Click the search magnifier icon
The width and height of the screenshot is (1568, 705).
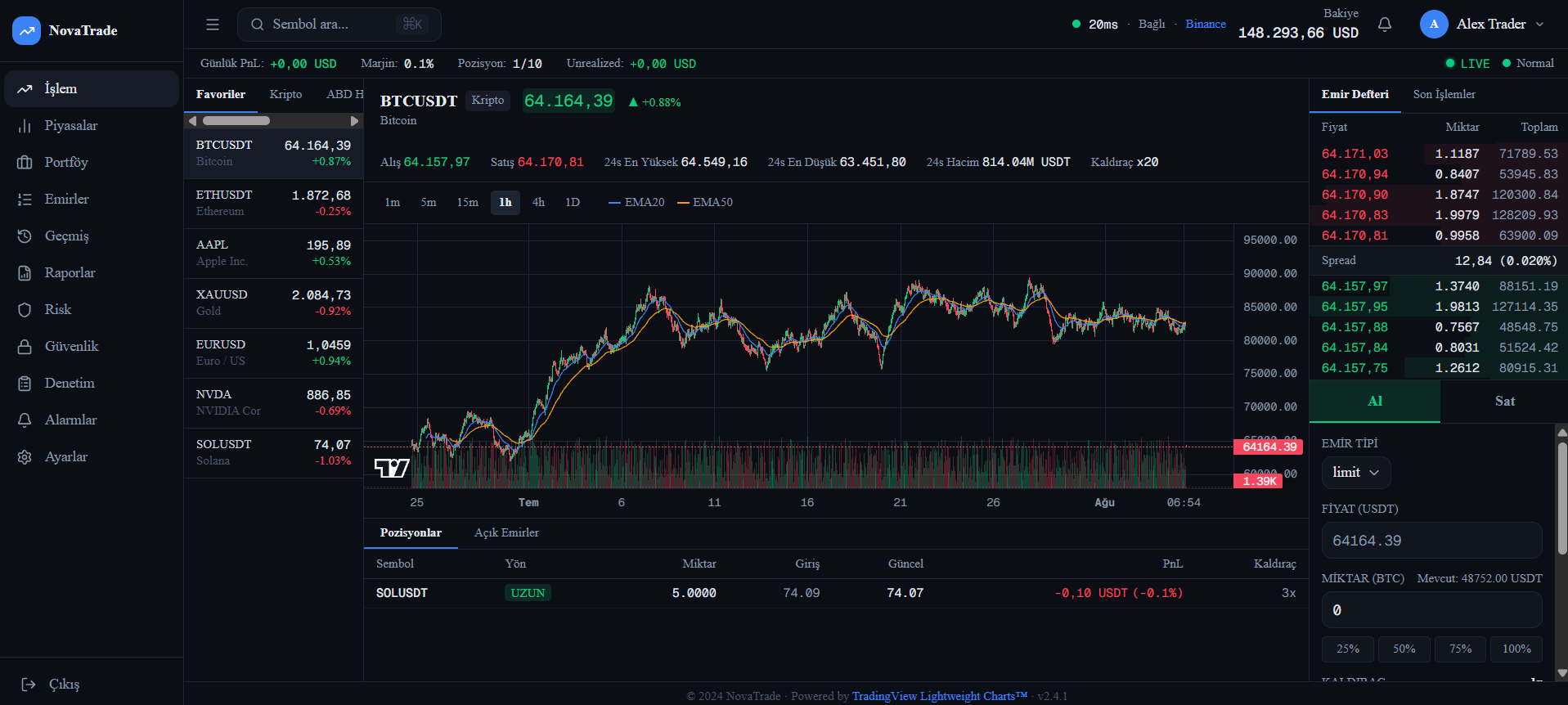tap(257, 25)
